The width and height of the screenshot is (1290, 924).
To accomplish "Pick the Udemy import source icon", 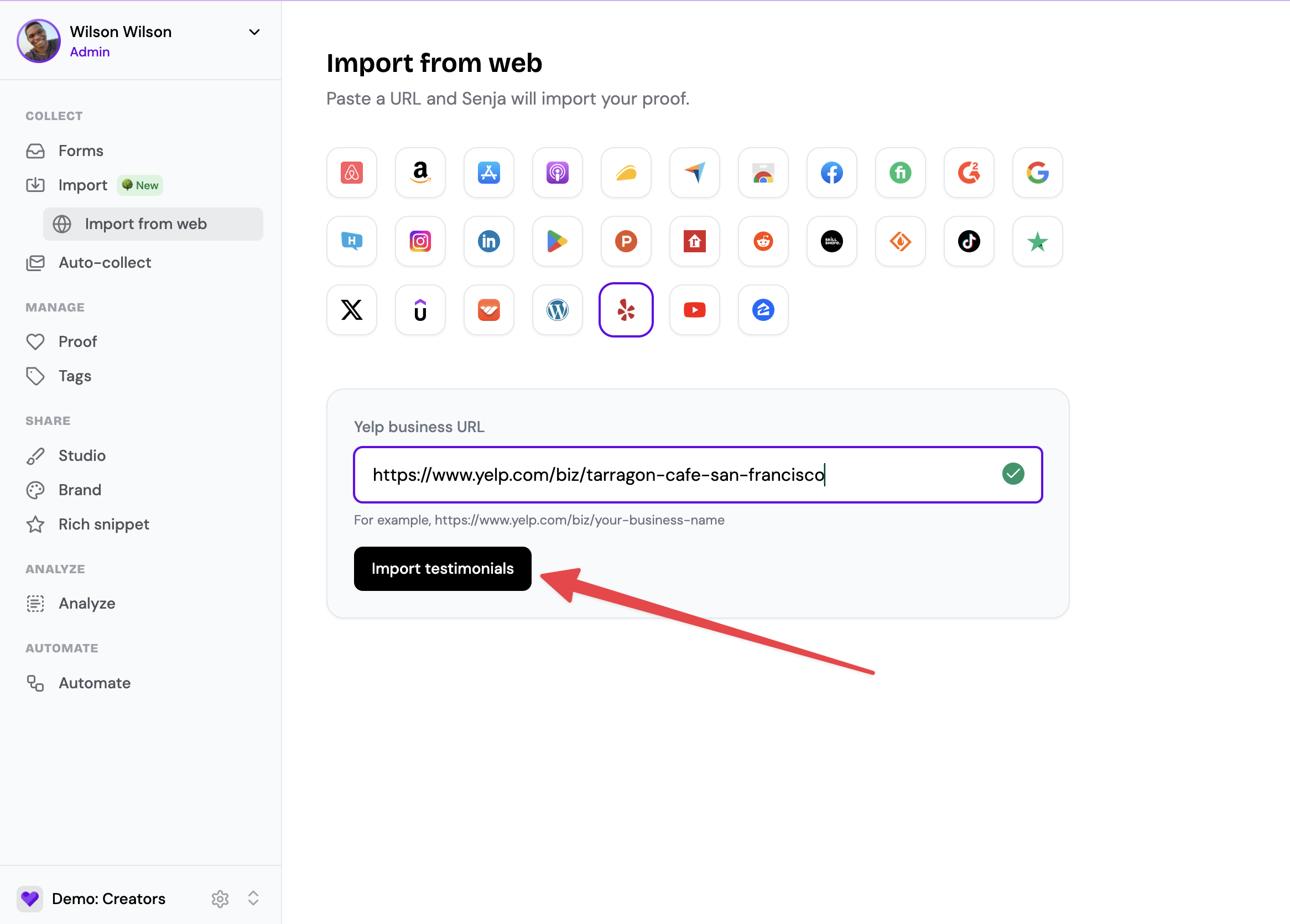I will pos(420,309).
